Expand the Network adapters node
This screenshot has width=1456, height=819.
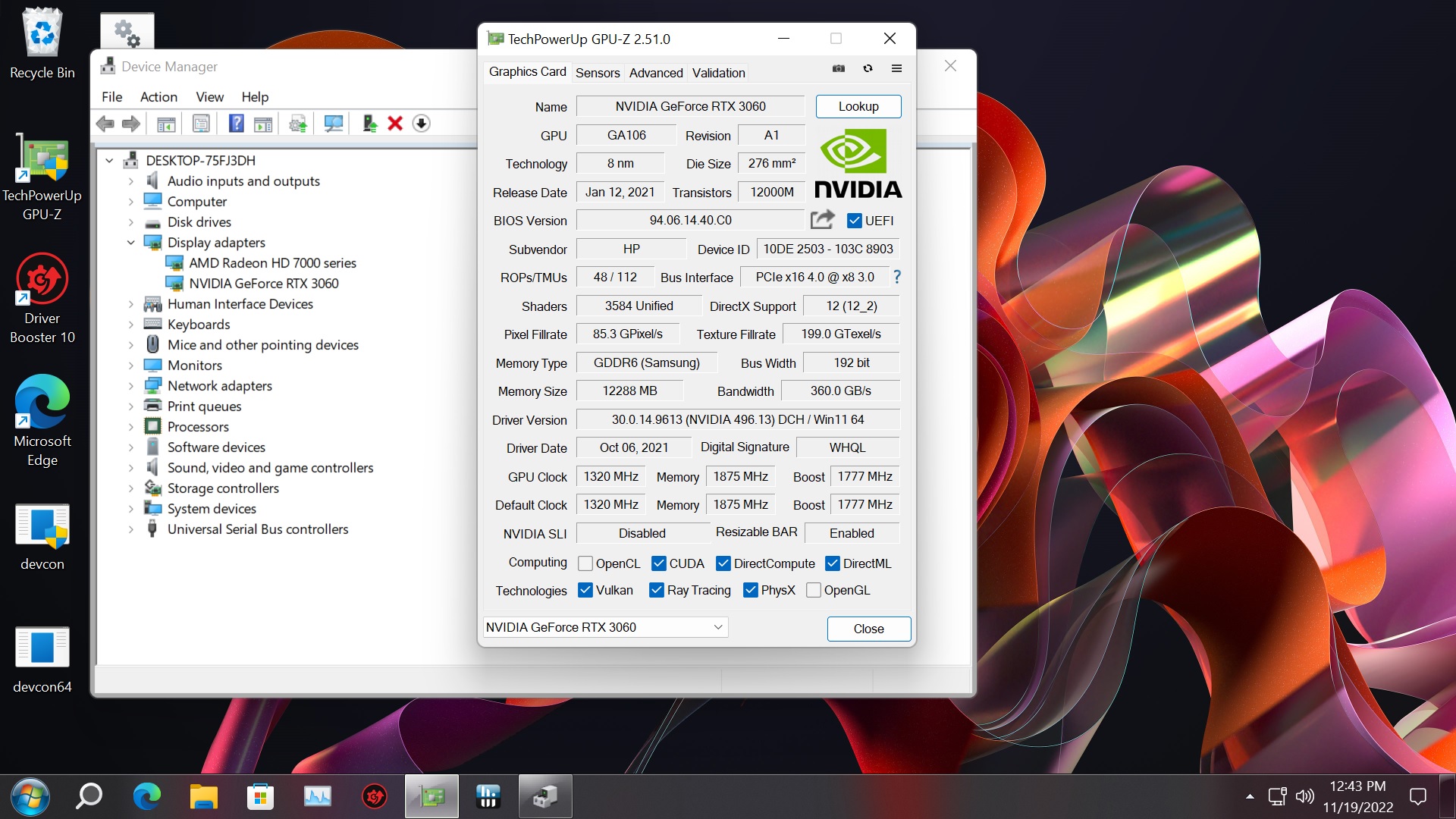click(130, 386)
